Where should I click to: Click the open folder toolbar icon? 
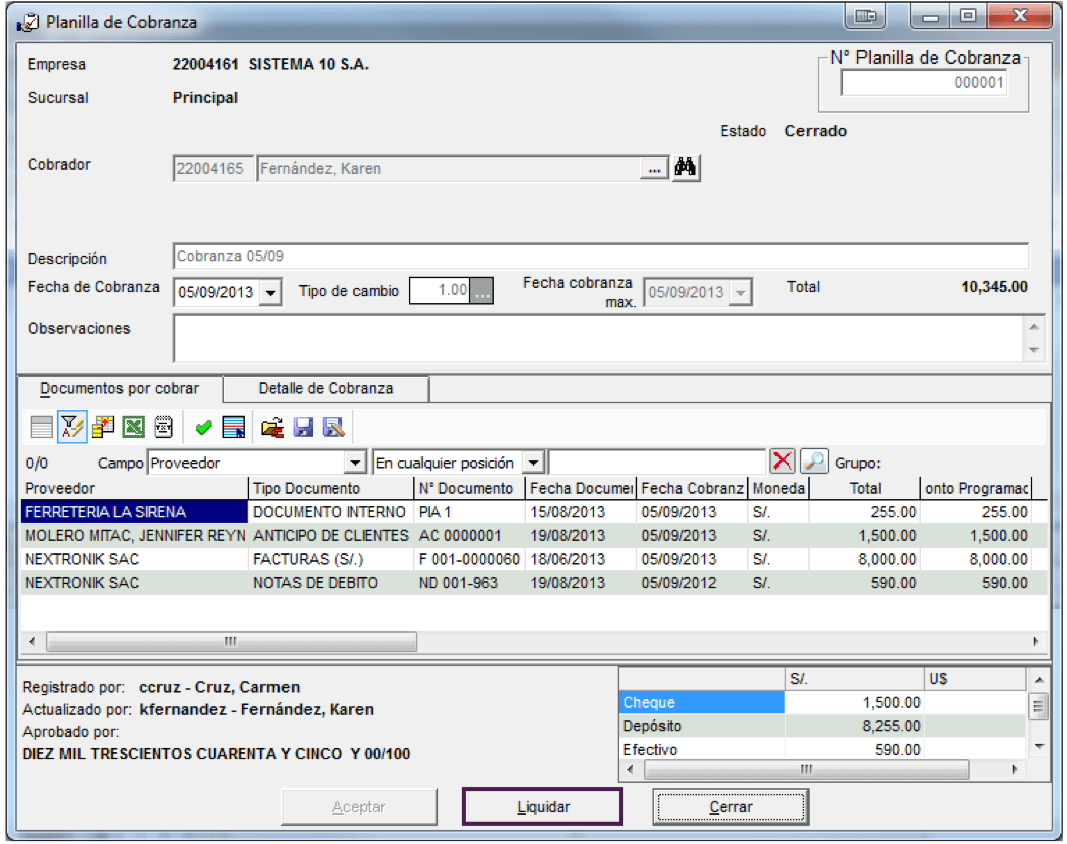[x=272, y=427]
